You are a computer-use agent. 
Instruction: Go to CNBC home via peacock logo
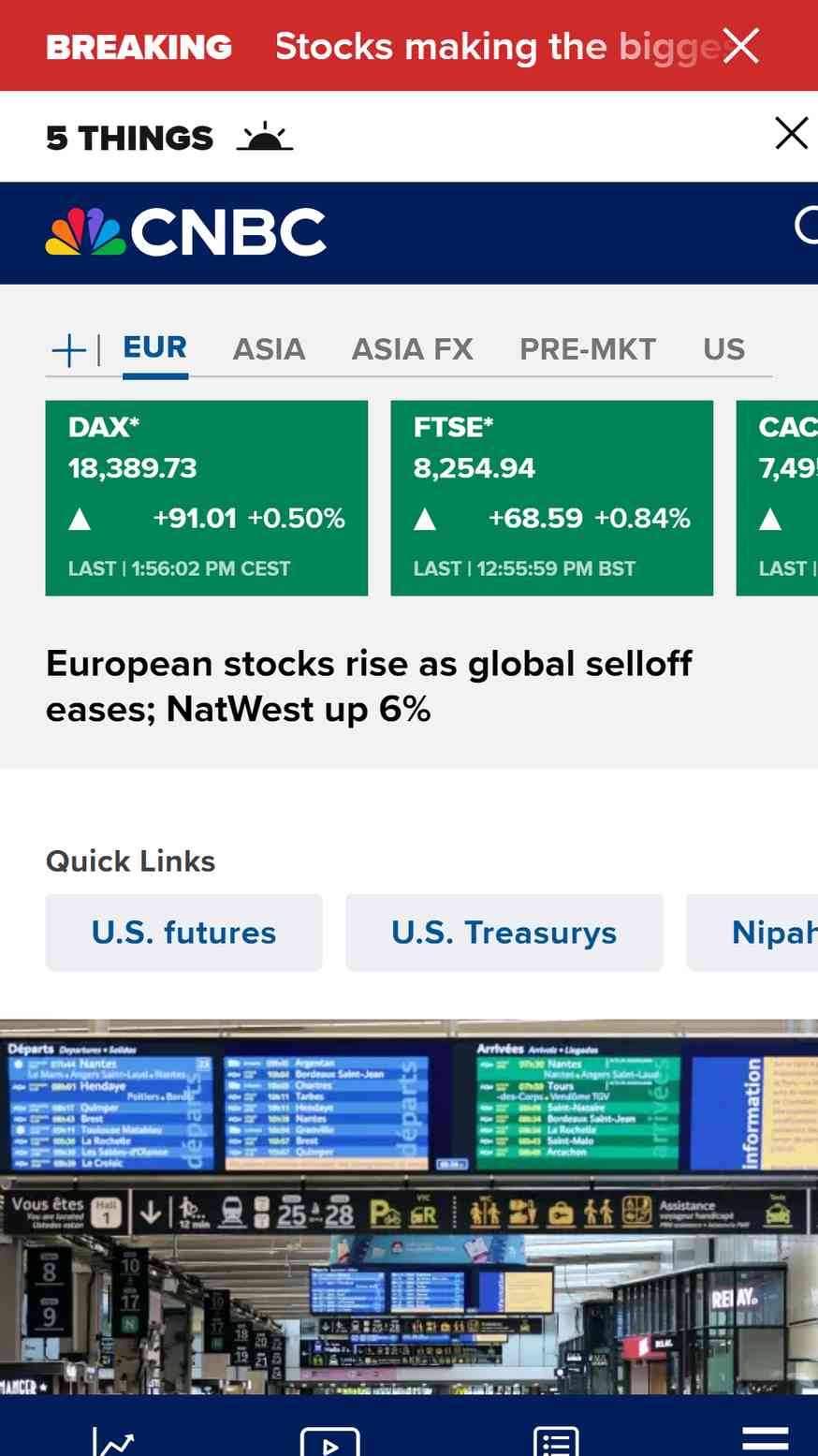coord(186,231)
